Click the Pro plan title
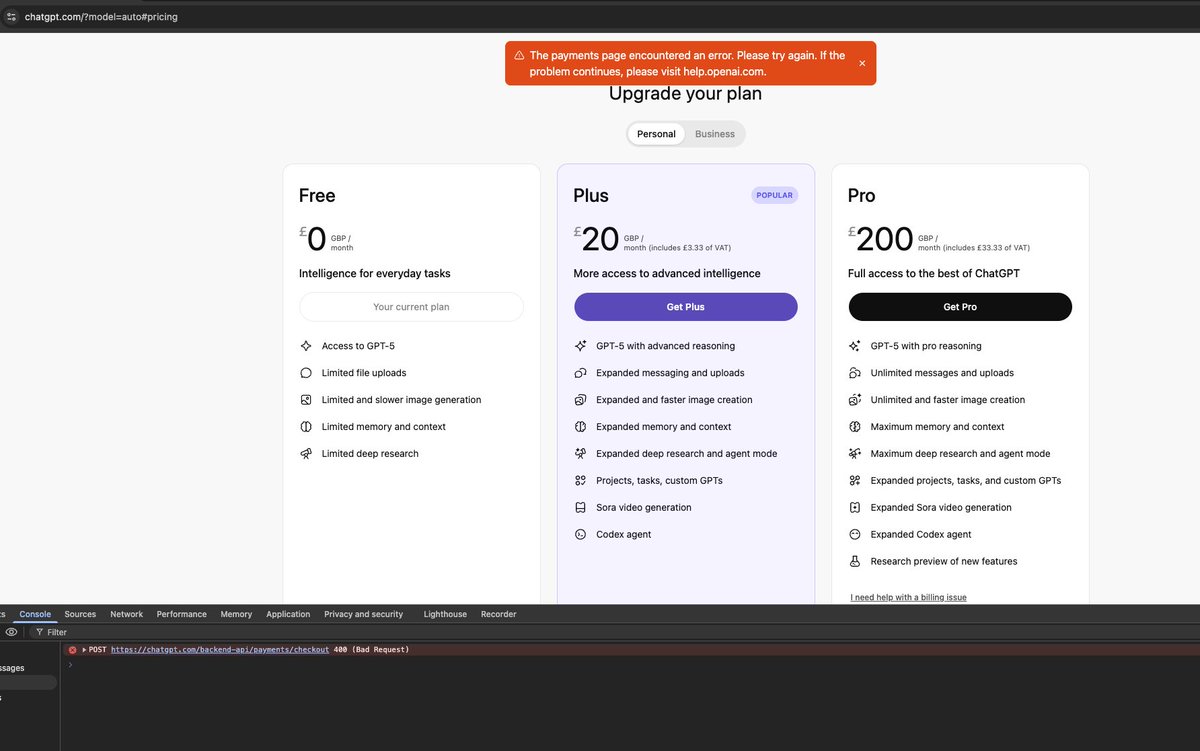 point(862,196)
